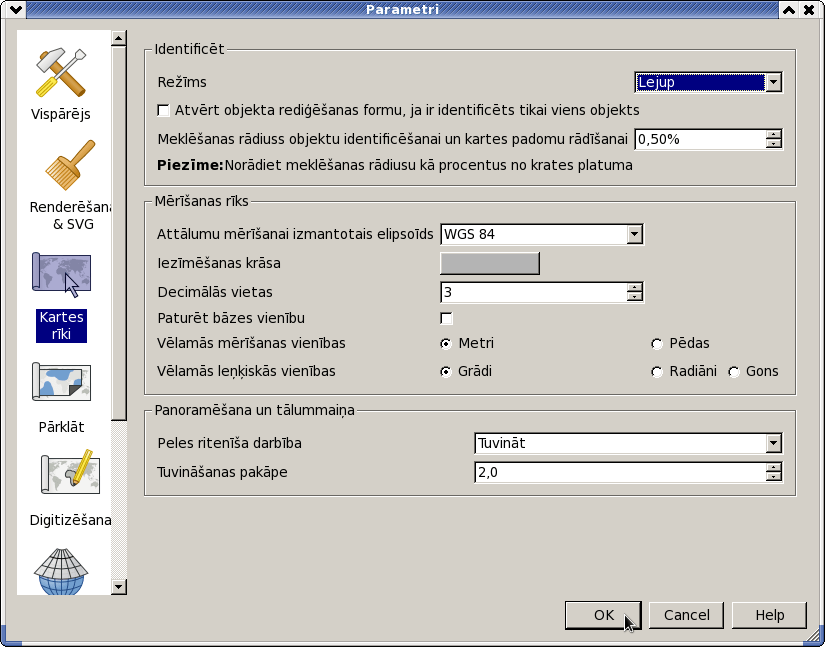Click the Kartes rīki label
825x647 pixels.
coord(62,326)
